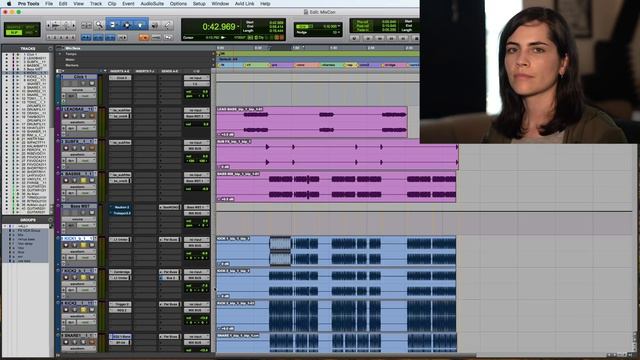Select the Trim tool
The height and width of the screenshot is (360, 640).
(113, 25)
